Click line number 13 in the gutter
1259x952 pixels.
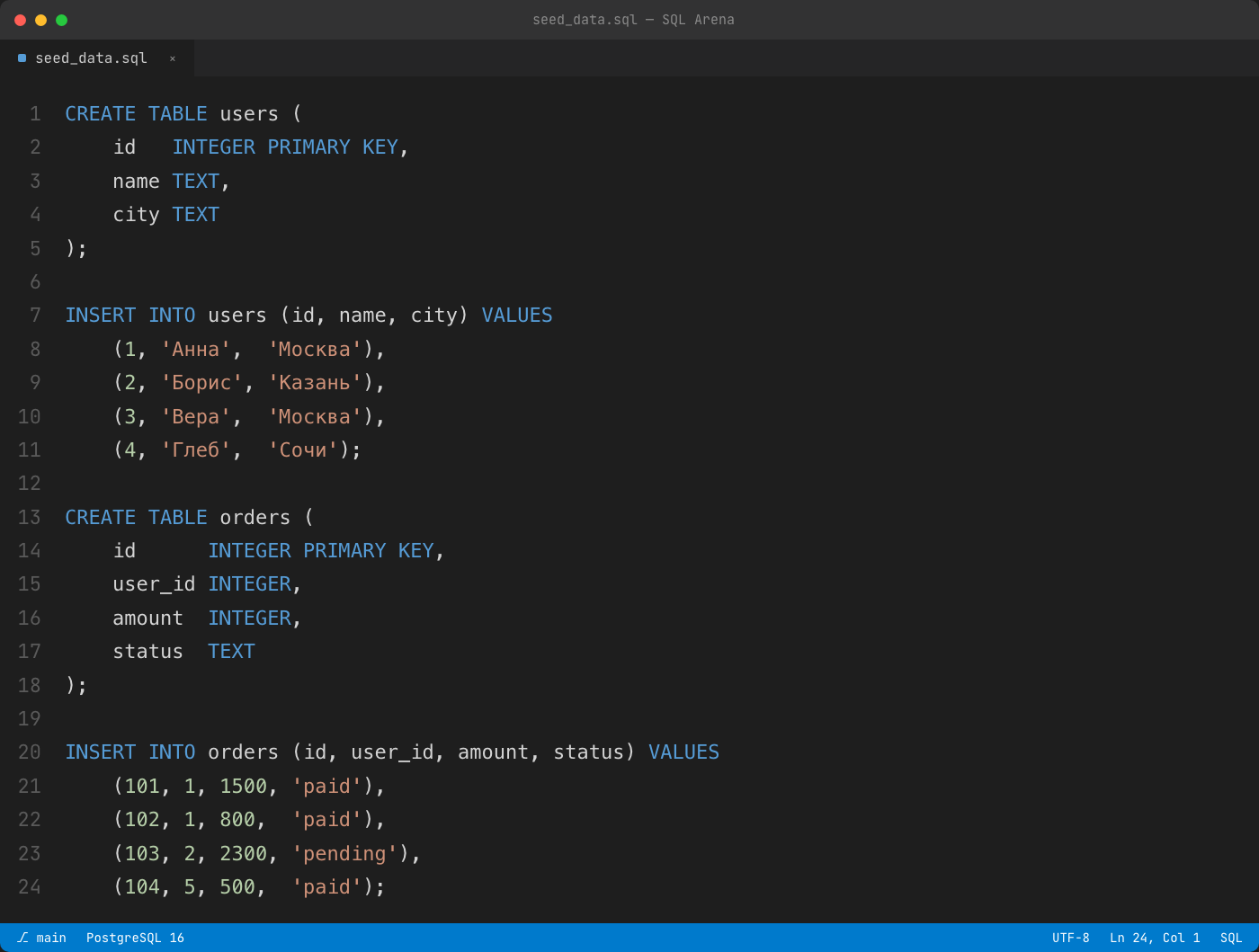(30, 518)
